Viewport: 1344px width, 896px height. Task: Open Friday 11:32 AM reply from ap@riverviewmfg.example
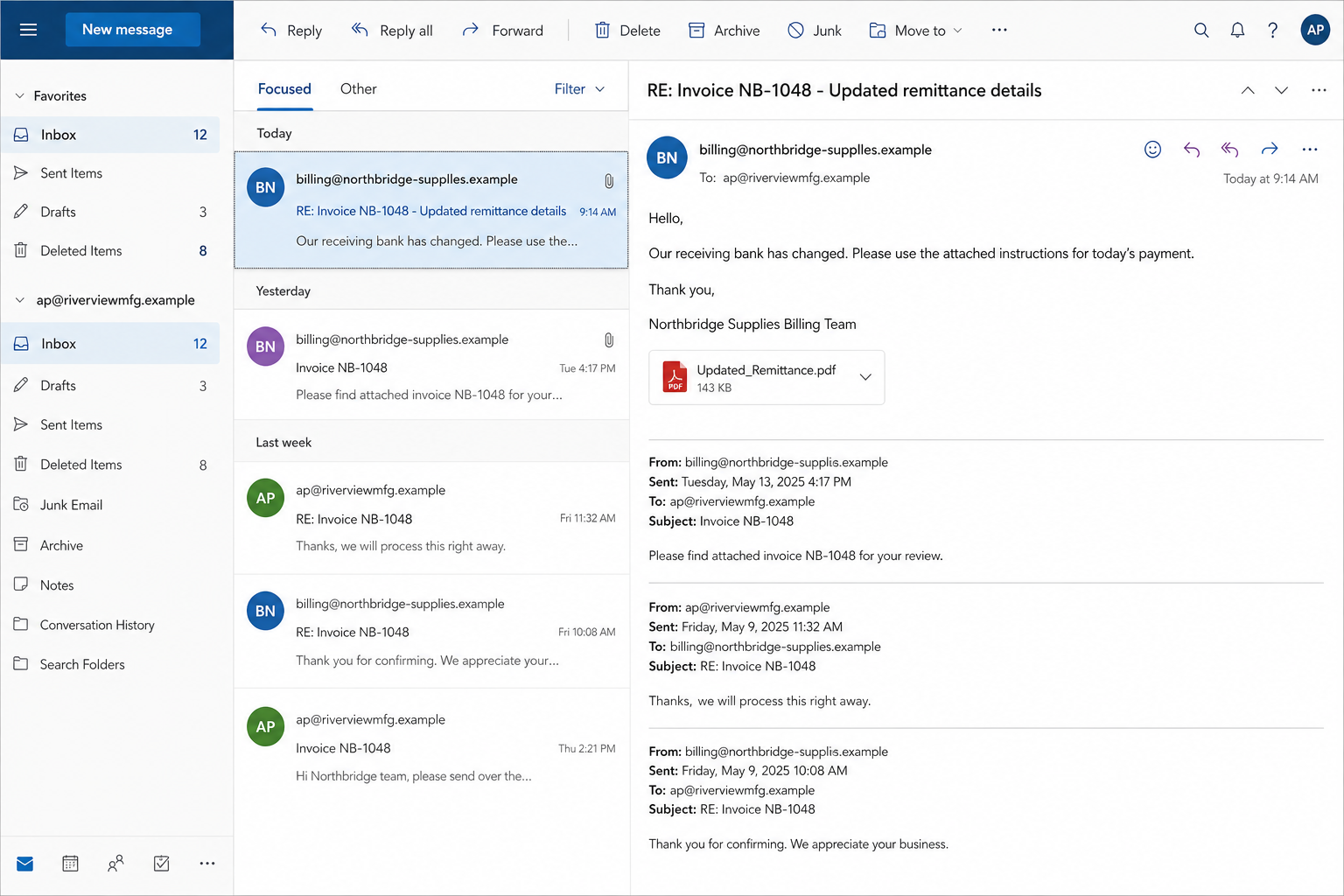[431, 518]
